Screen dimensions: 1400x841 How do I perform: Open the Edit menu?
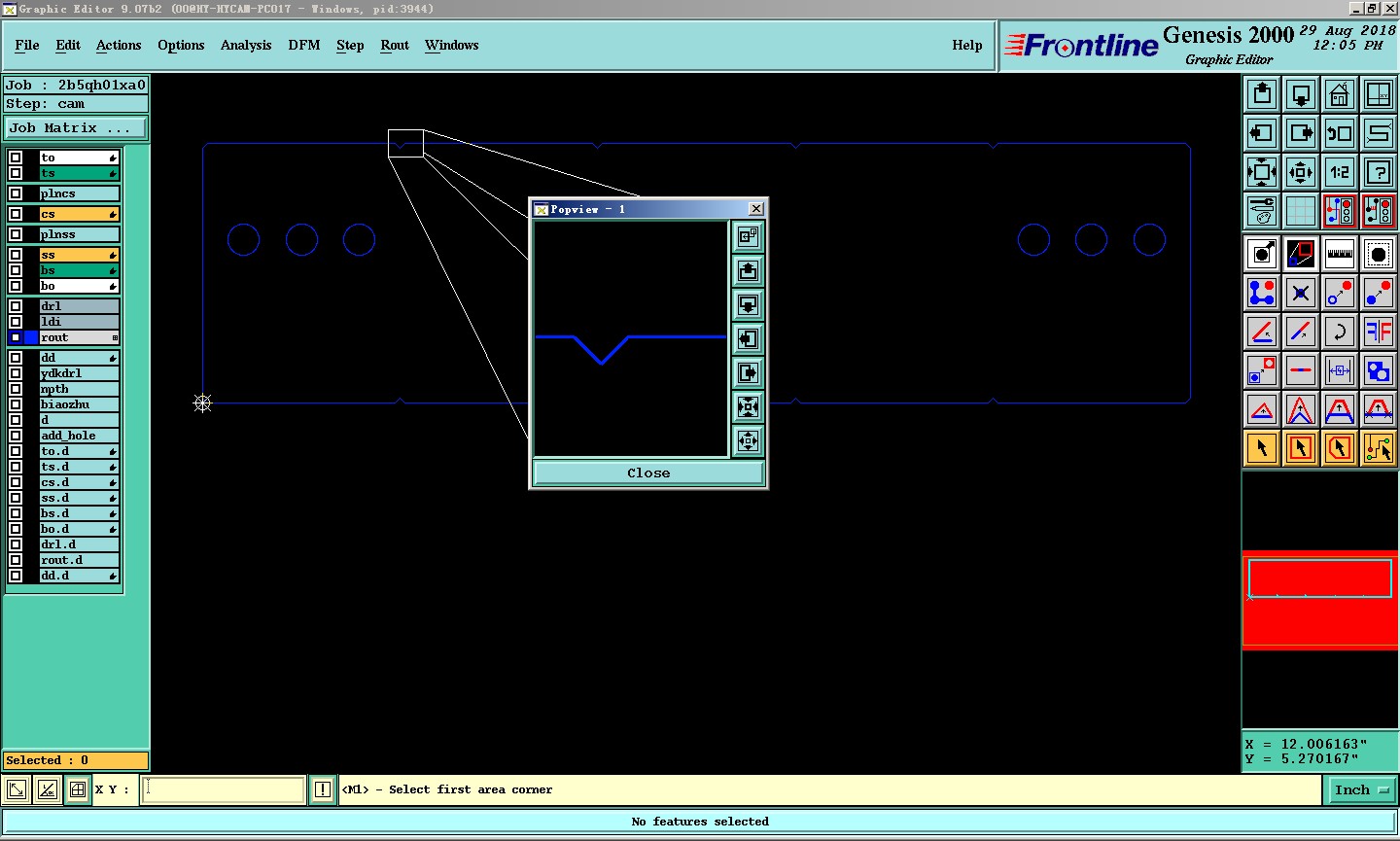(68, 45)
